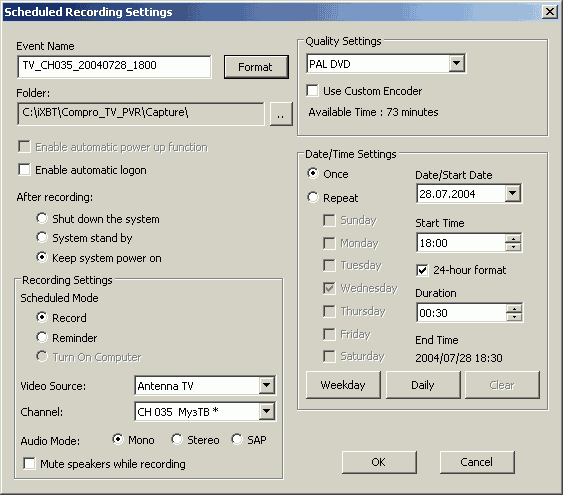This screenshot has width=563, height=495.
Task: Enable the Use Custom Encoder checkbox
Action: [312, 90]
